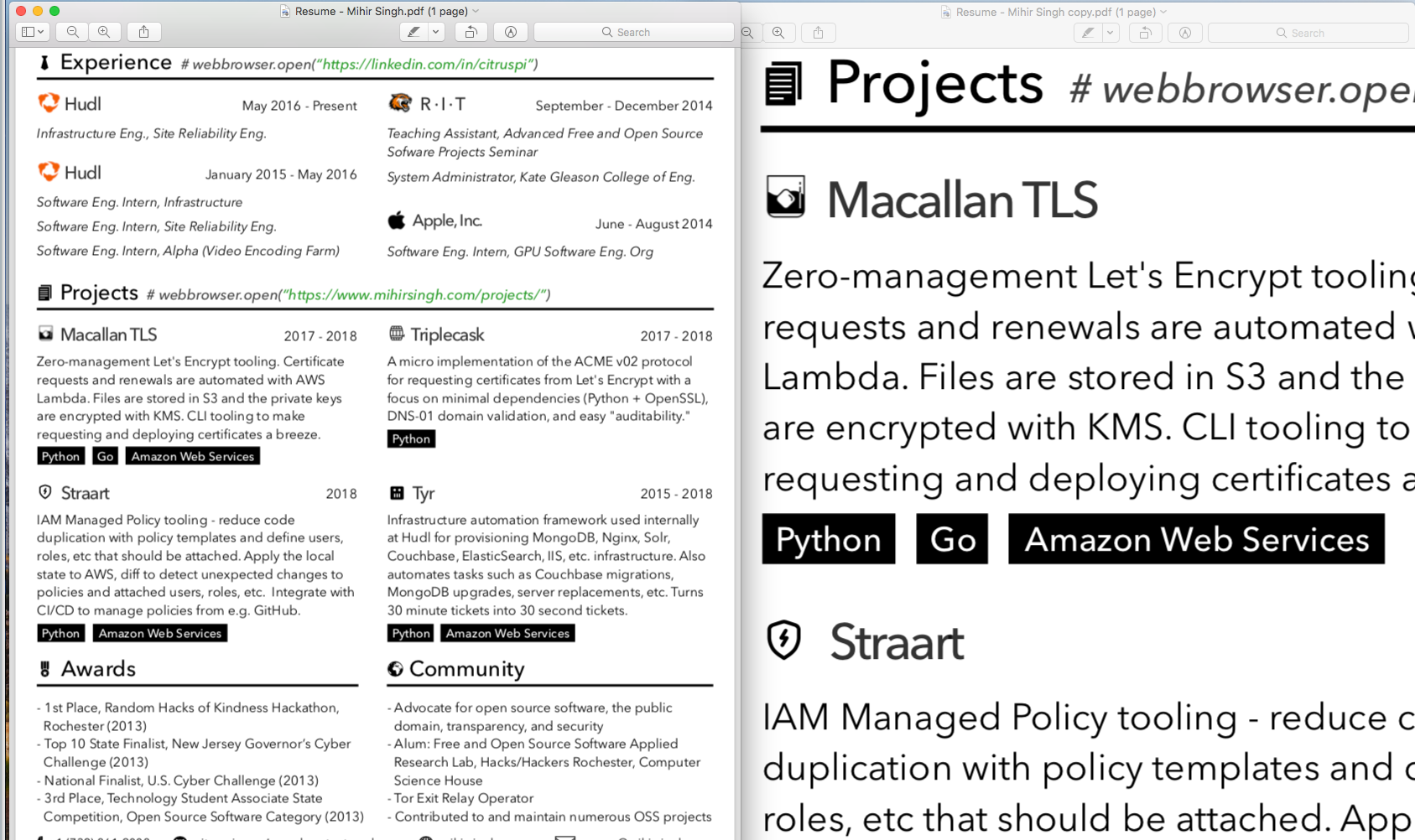
Task: Click Macallan TLS icon in front window
Action: [45, 334]
